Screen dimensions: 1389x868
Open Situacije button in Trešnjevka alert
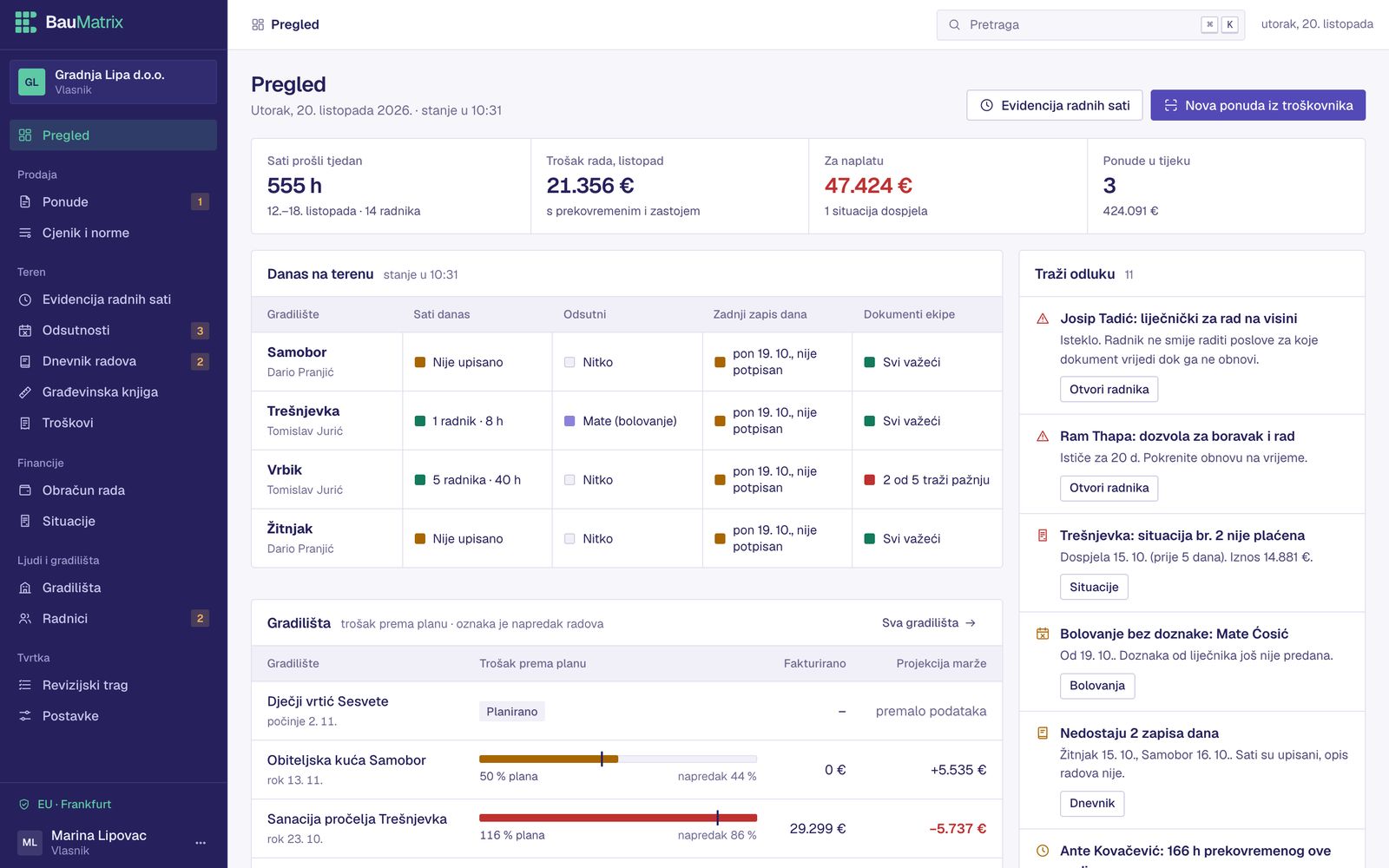click(x=1094, y=587)
